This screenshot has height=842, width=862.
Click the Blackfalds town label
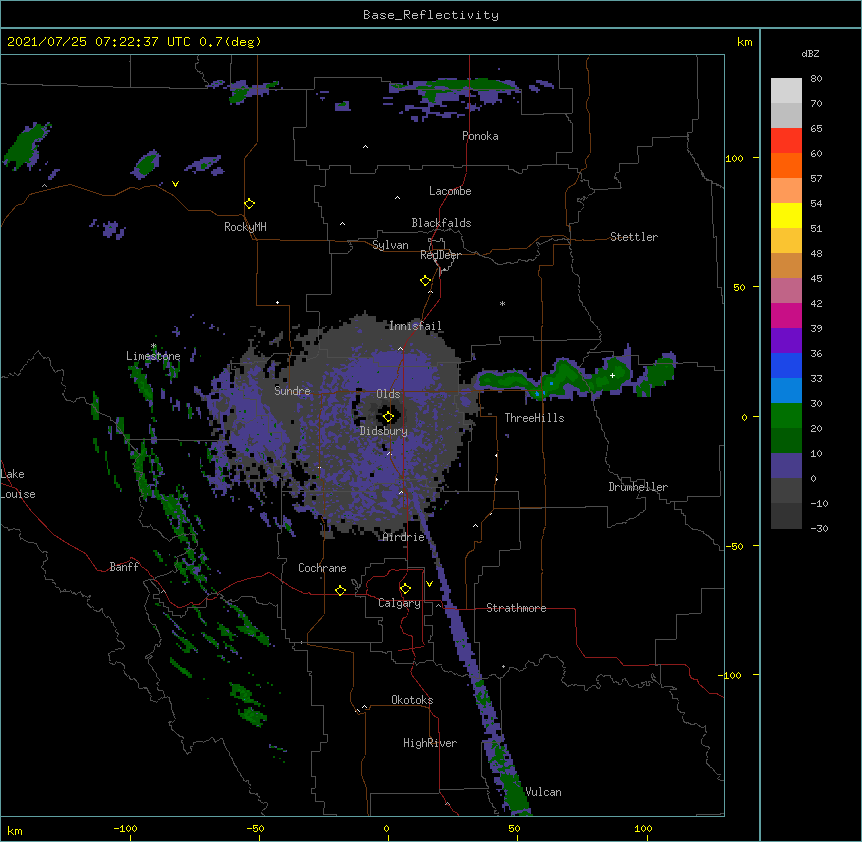(441, 223)
